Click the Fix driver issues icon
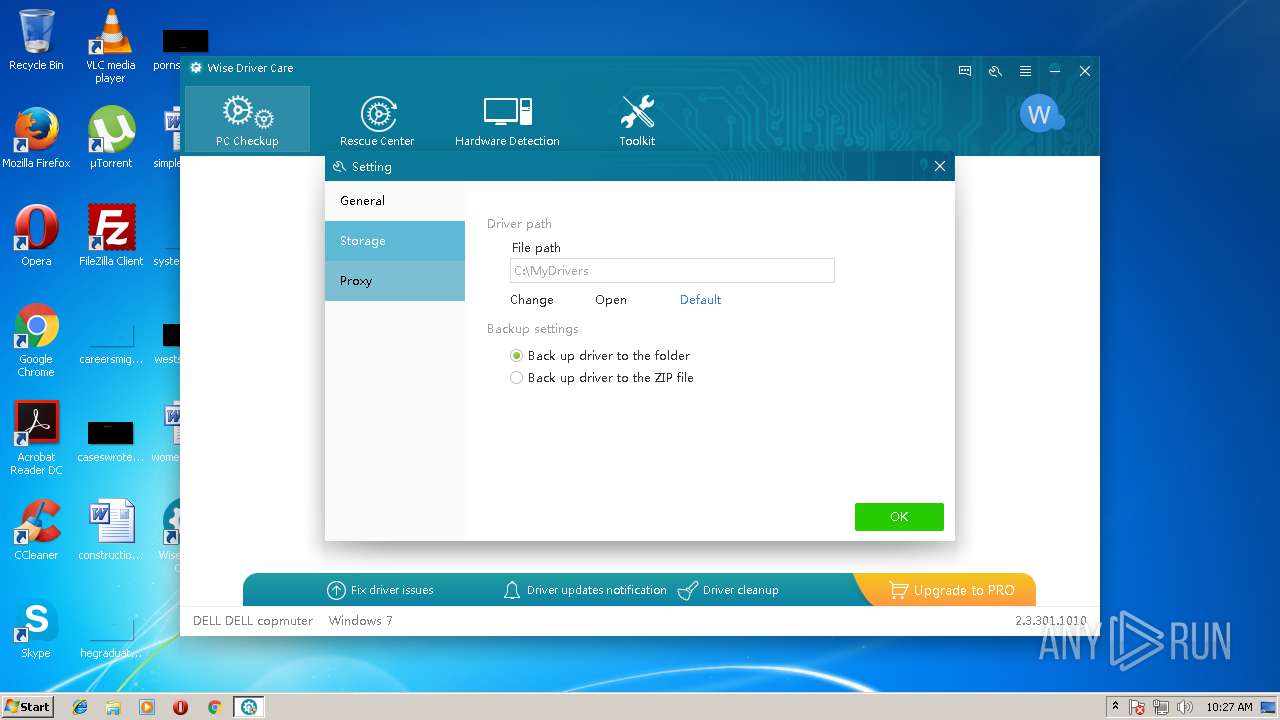 336,590
